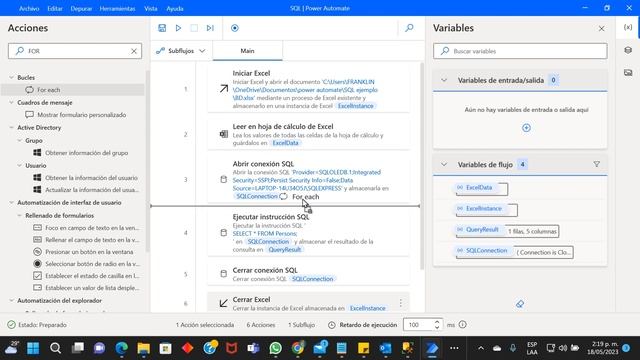Select the Abrir conexión SQL step
The height and width of the screenshot is (360, 640).
(308, 179)
